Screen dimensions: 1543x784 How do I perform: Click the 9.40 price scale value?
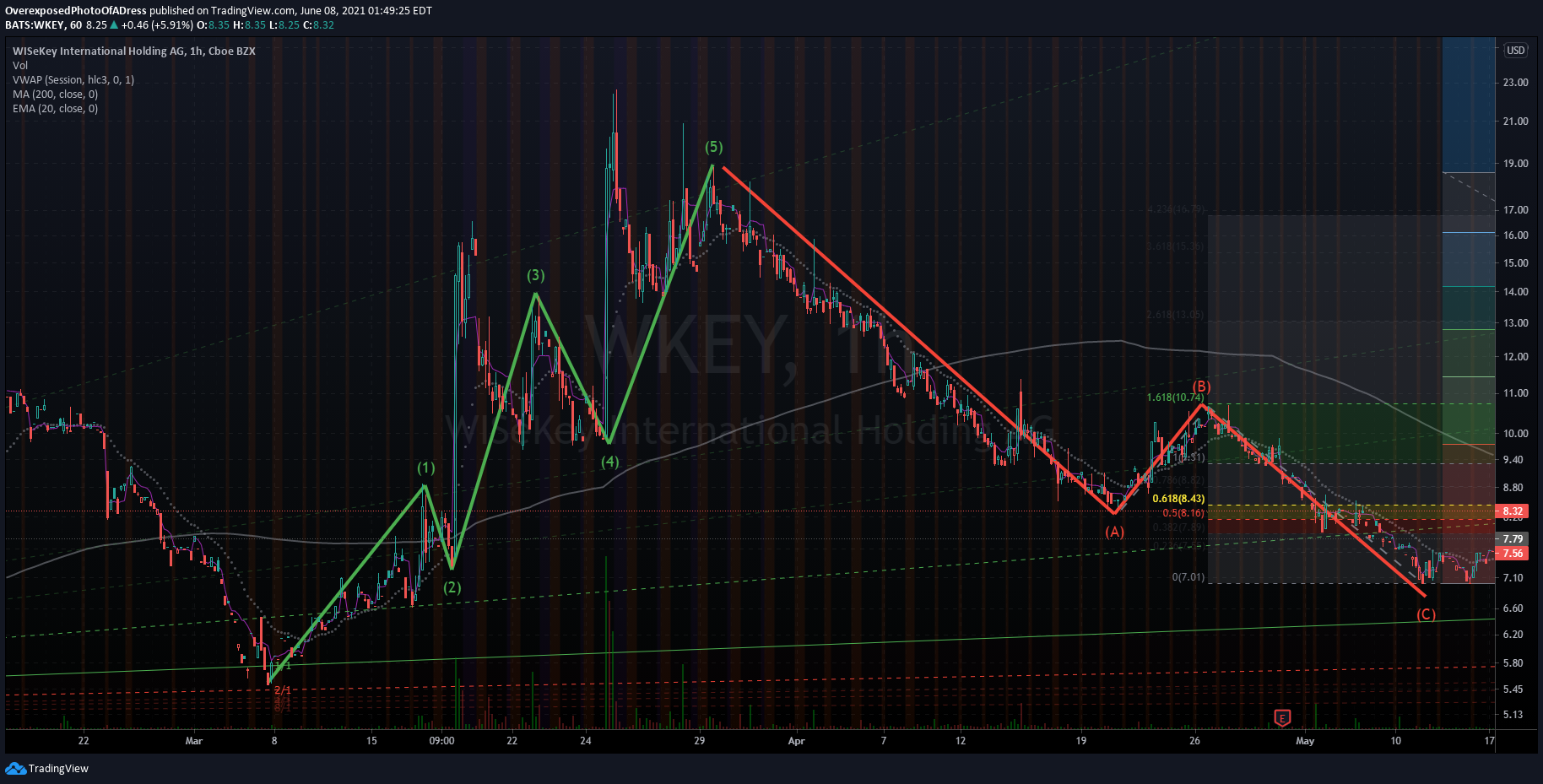point(1513,460)
